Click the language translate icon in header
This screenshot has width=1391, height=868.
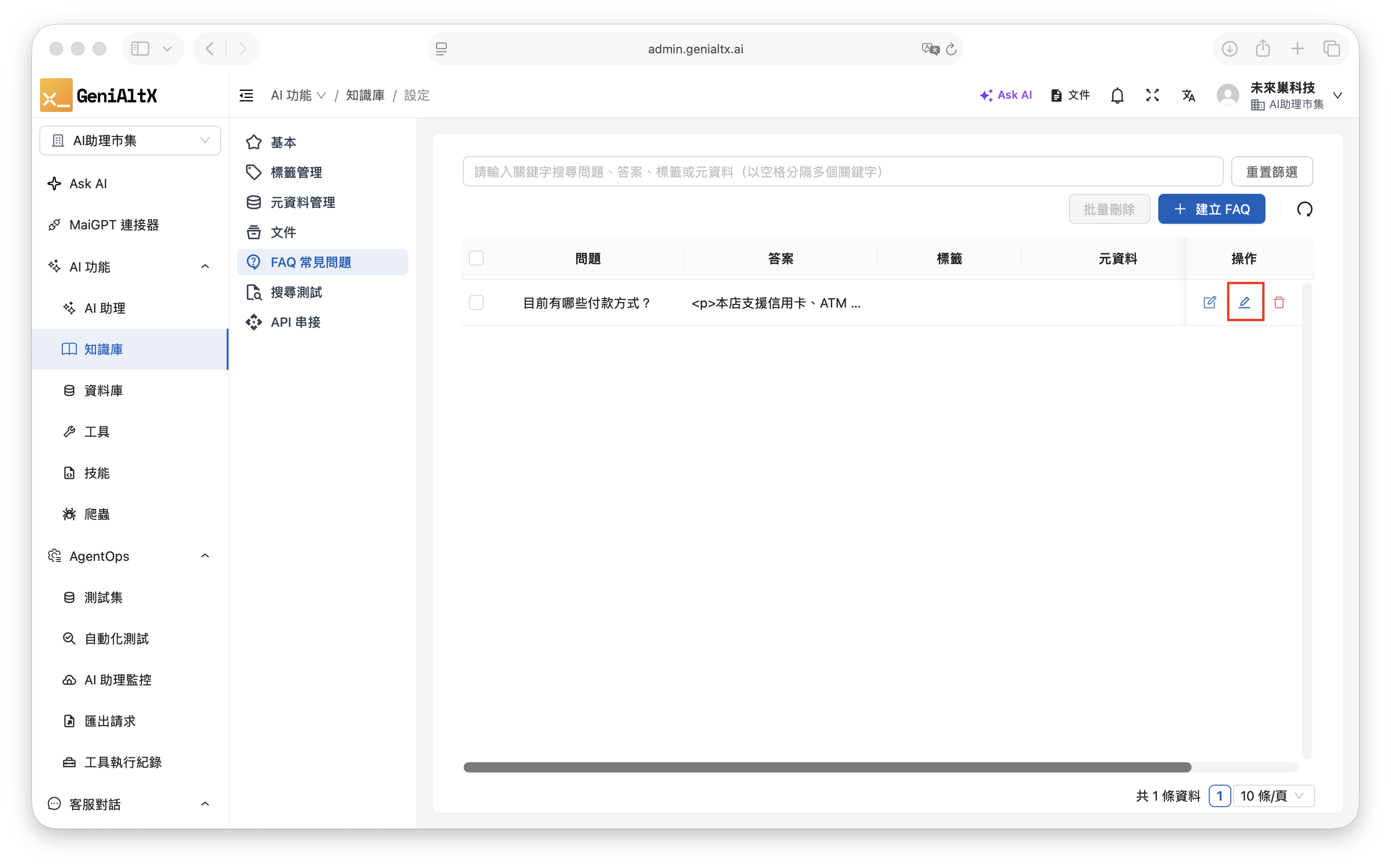tap(1188, 96)
